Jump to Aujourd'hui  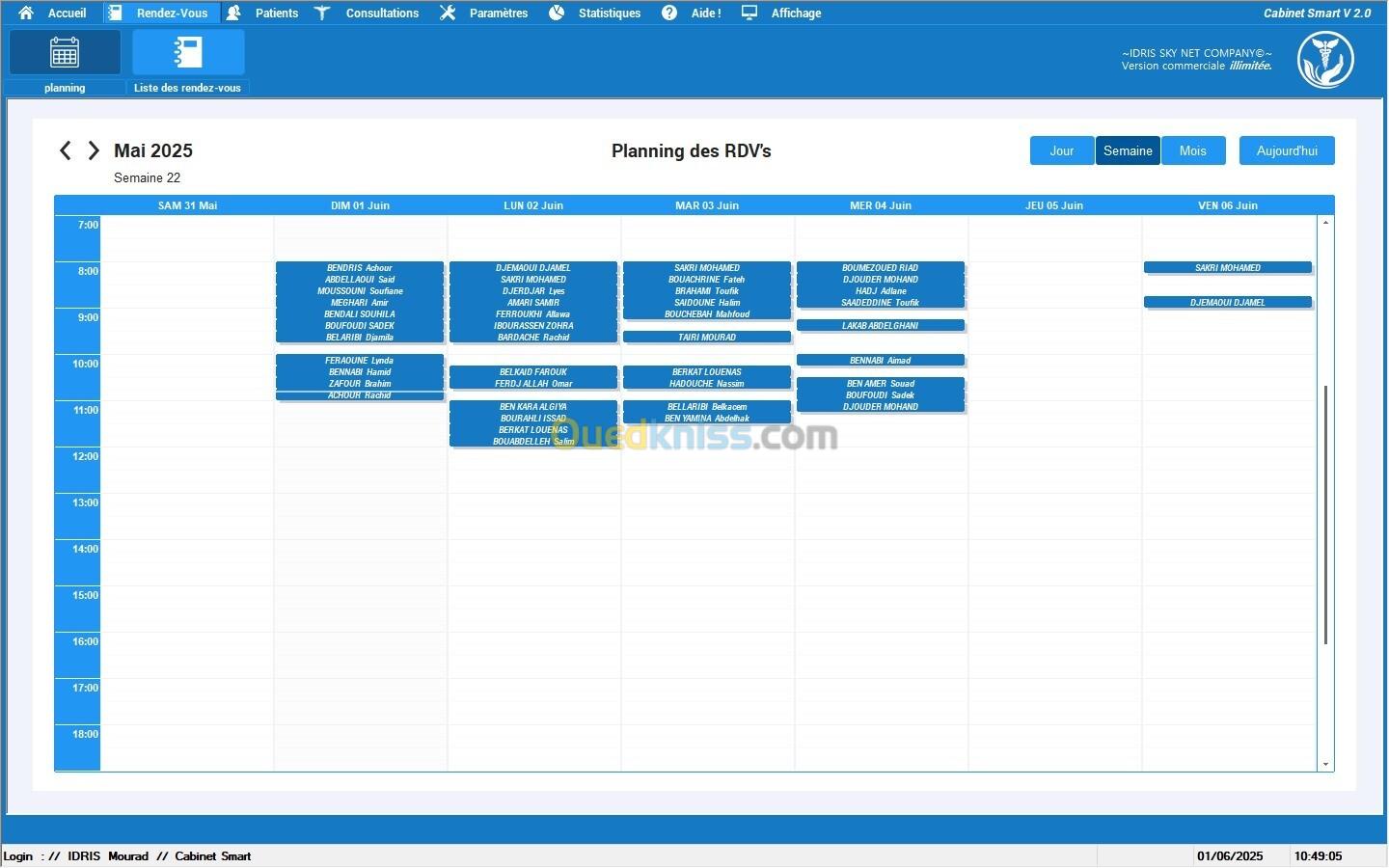coord(1287,150)
